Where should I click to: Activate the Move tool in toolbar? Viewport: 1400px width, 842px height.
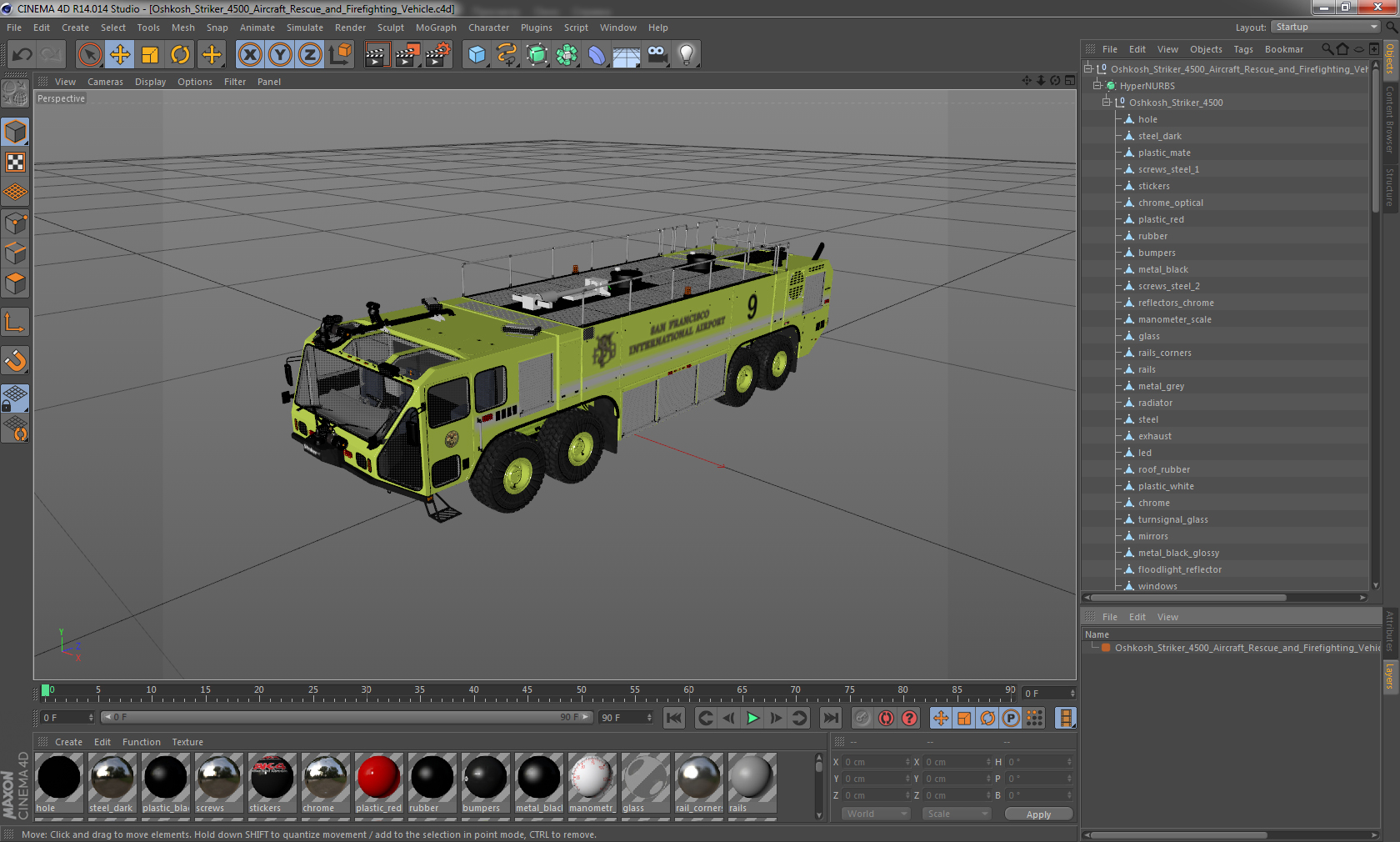tap(120, 55)
